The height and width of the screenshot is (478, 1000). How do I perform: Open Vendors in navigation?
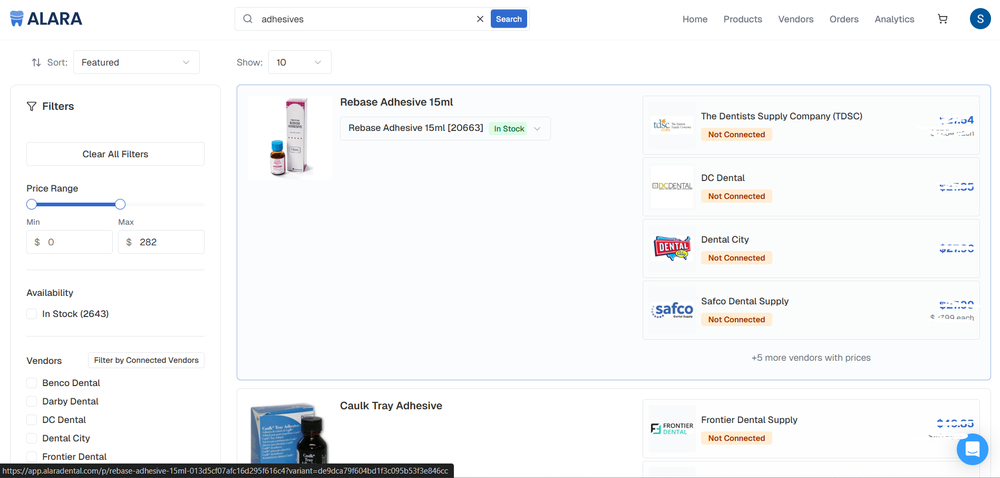795,19
